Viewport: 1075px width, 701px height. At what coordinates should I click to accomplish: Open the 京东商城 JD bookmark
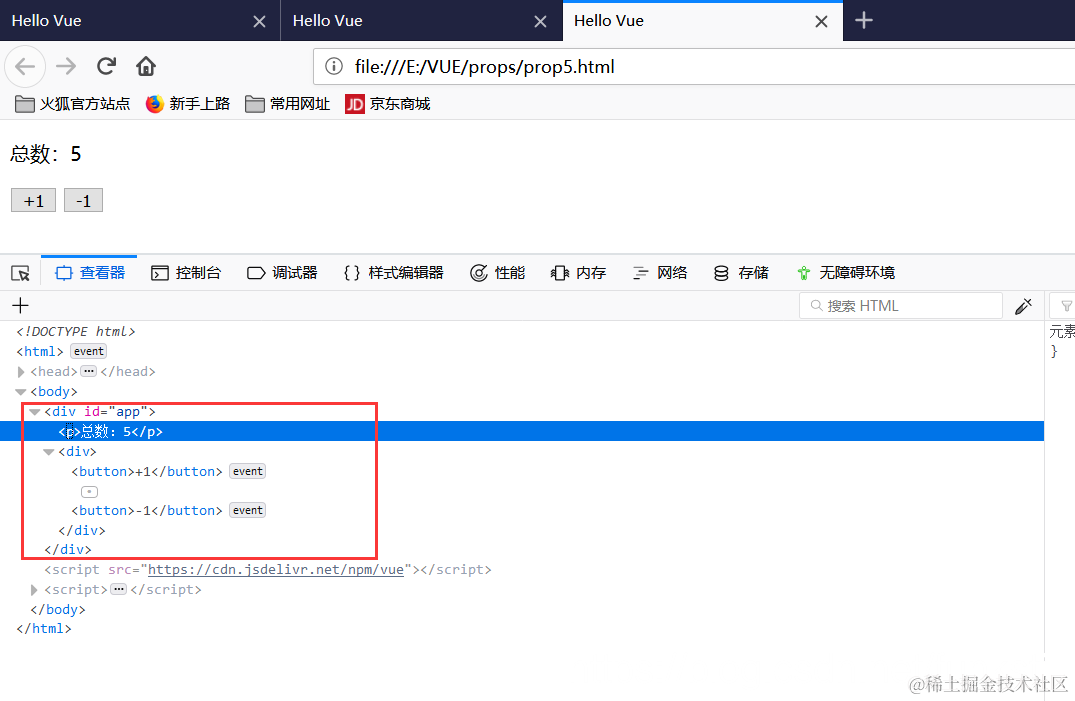pos(388,104)
